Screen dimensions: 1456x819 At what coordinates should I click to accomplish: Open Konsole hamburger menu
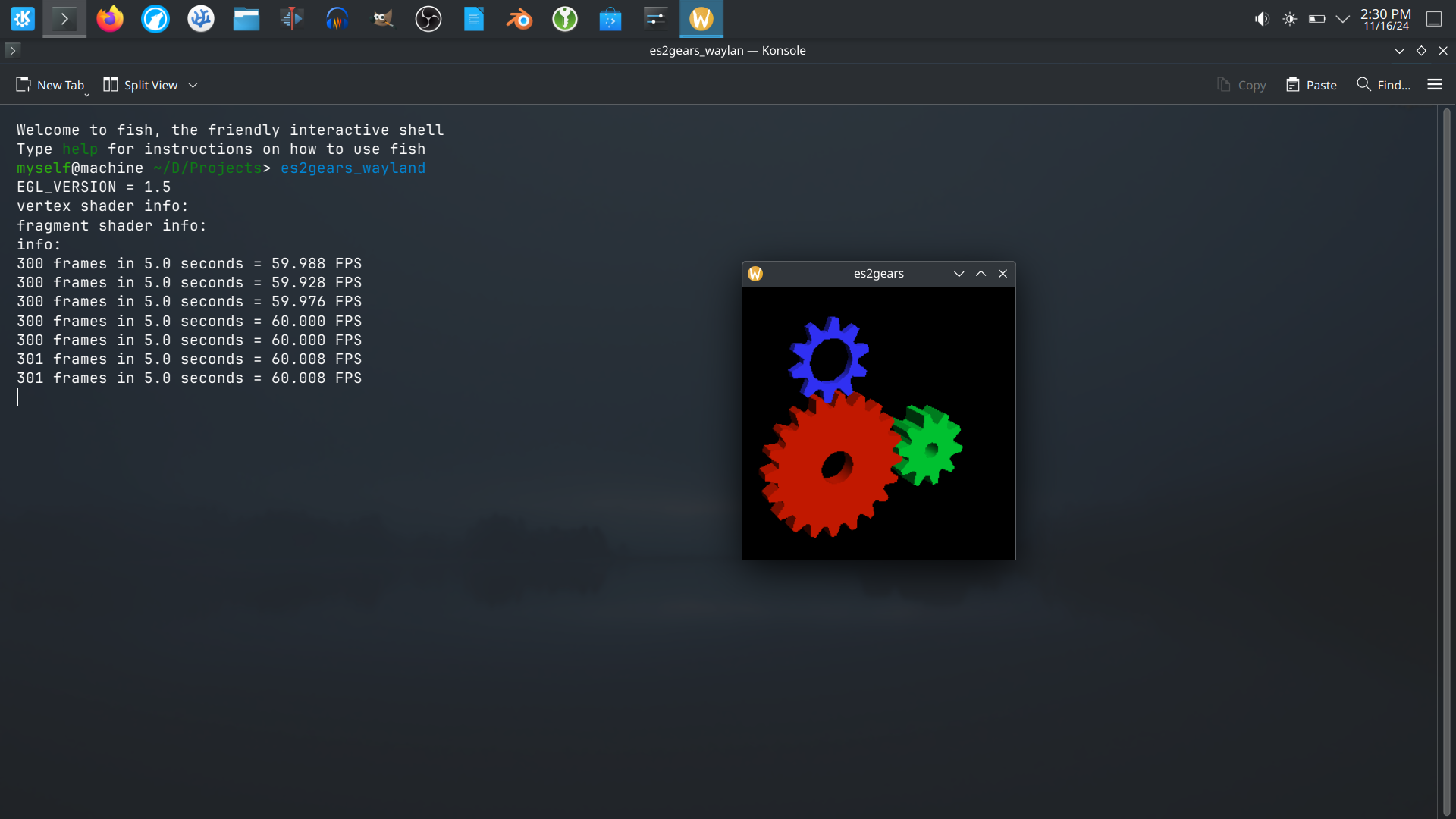(1435, 85)
